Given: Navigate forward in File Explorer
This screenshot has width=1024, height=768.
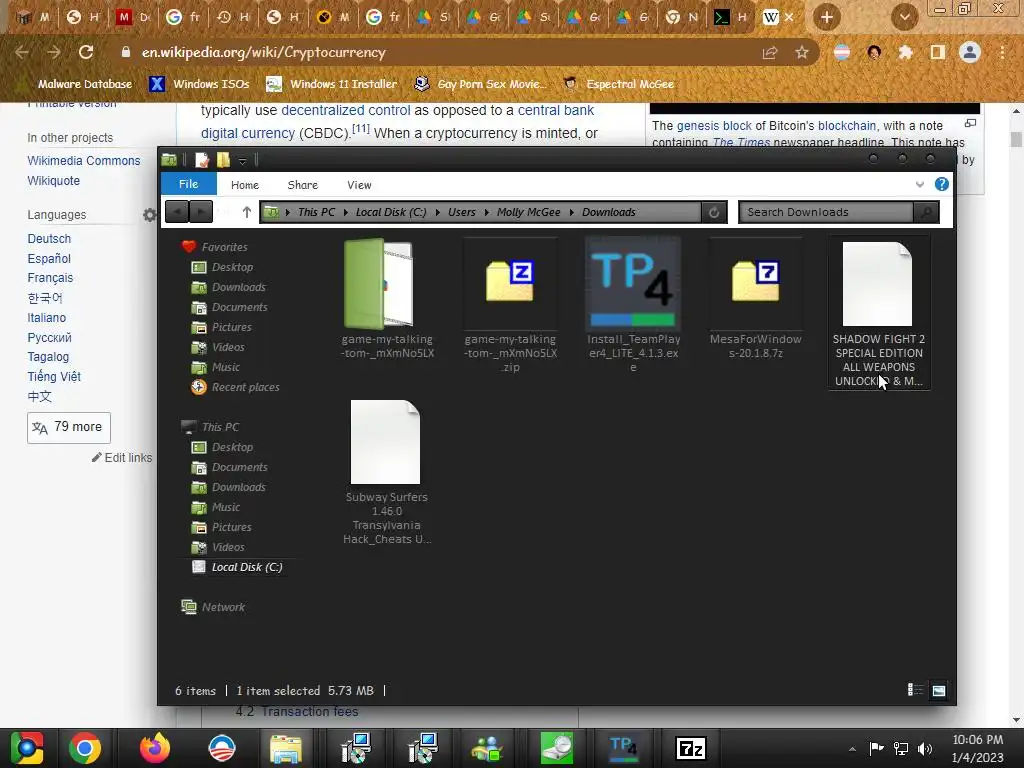Looking at the screenshot, I should [x=201, y=212].
